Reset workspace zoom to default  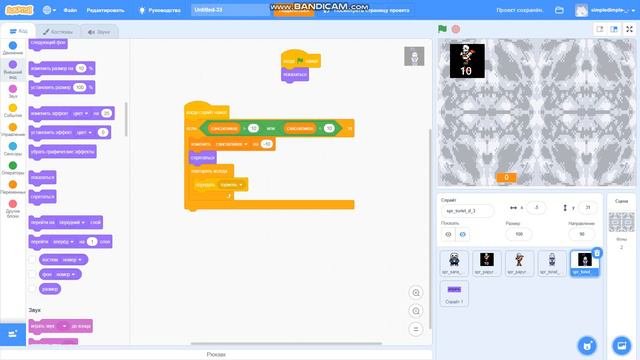[x=416, y=329]
